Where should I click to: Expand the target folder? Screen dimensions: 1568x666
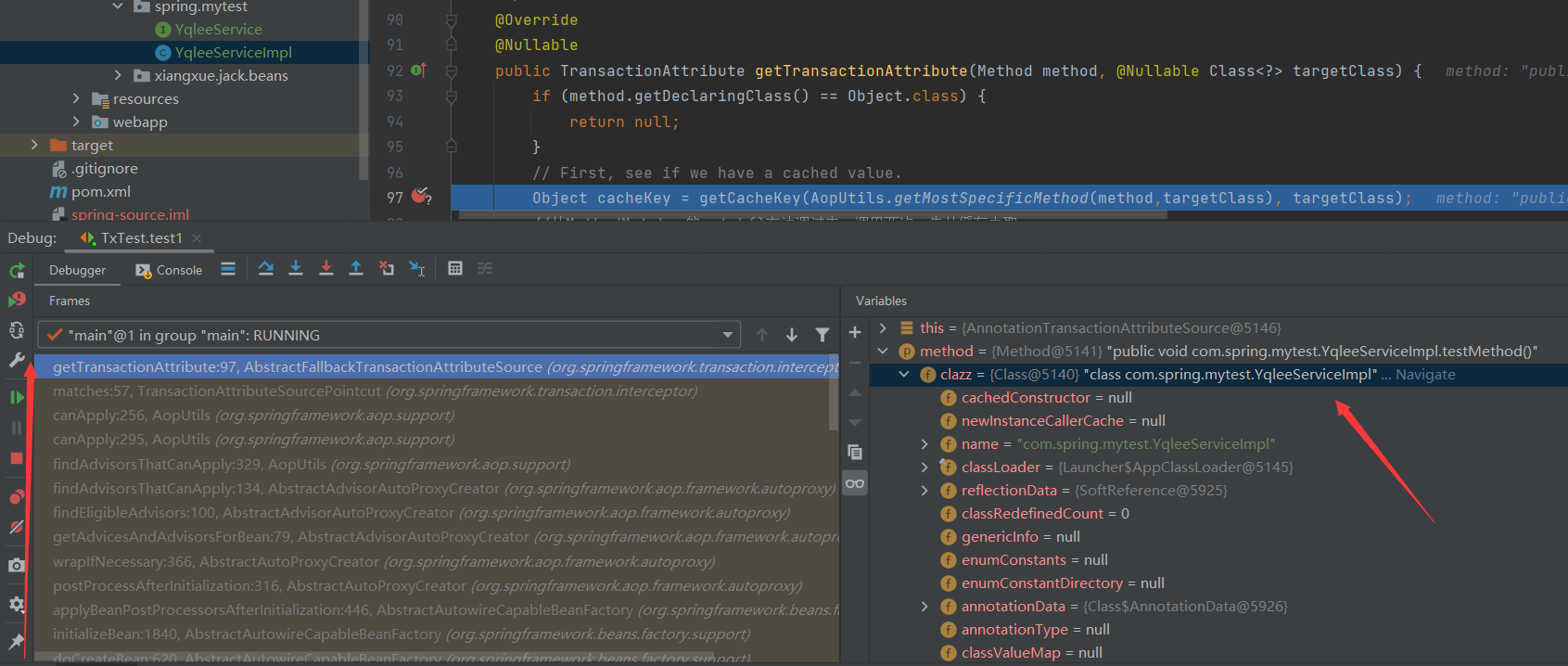point(34,145)
